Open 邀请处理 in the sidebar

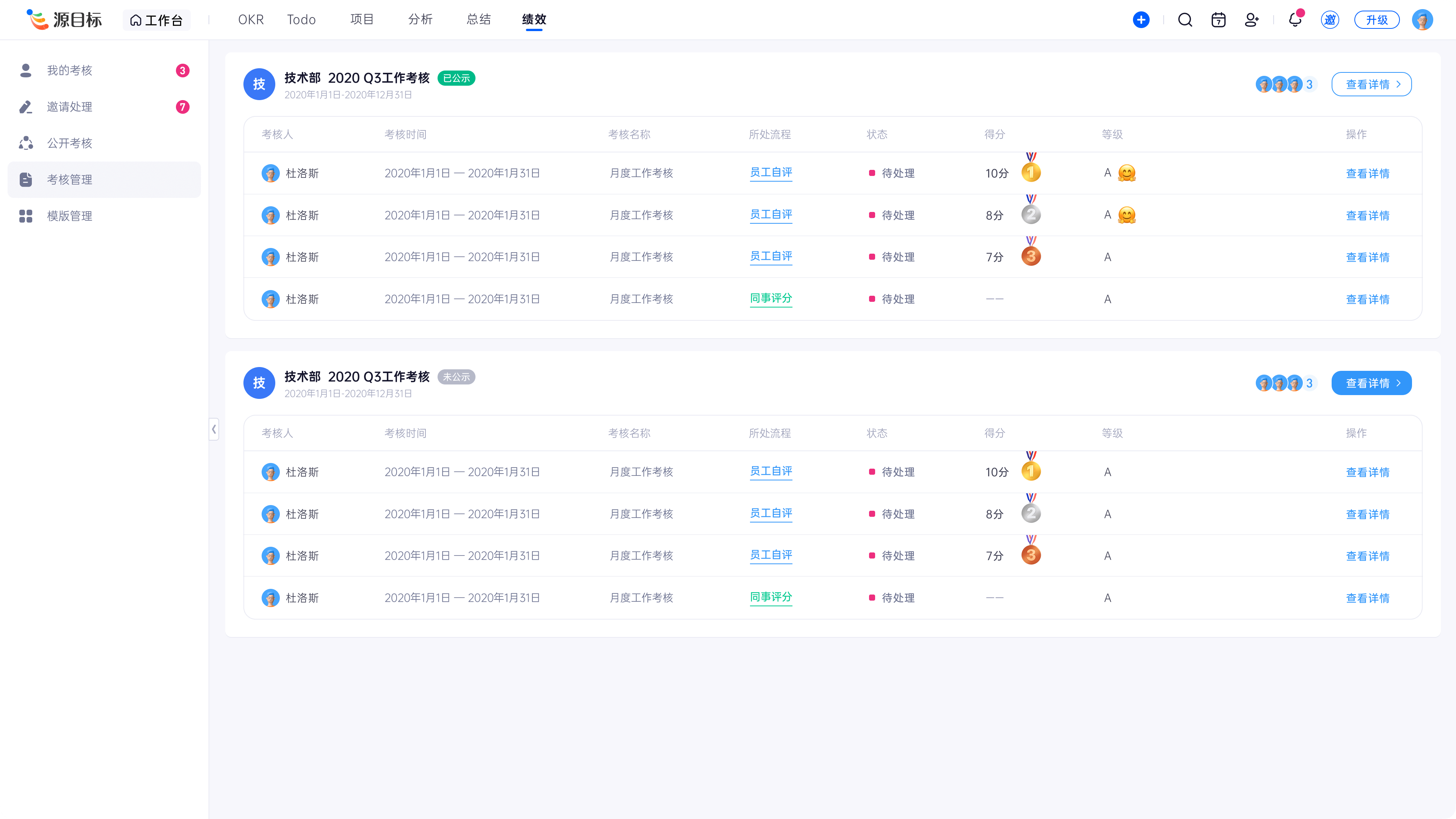coord(69,107)
